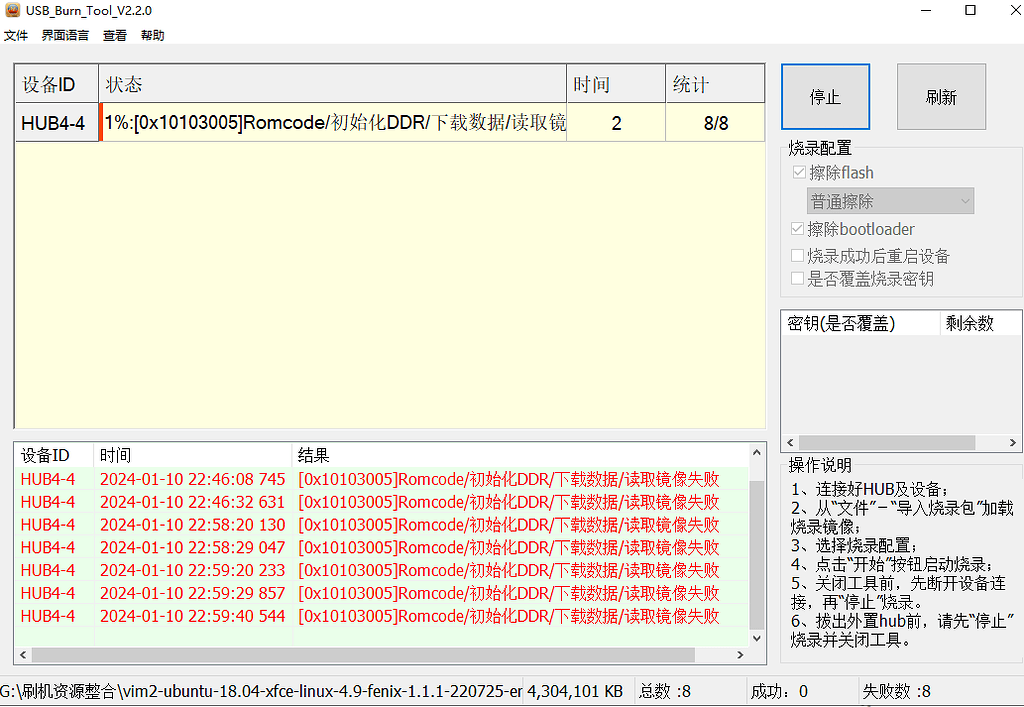Select log entry at 22:58:20 130

(x=381, y=525)
